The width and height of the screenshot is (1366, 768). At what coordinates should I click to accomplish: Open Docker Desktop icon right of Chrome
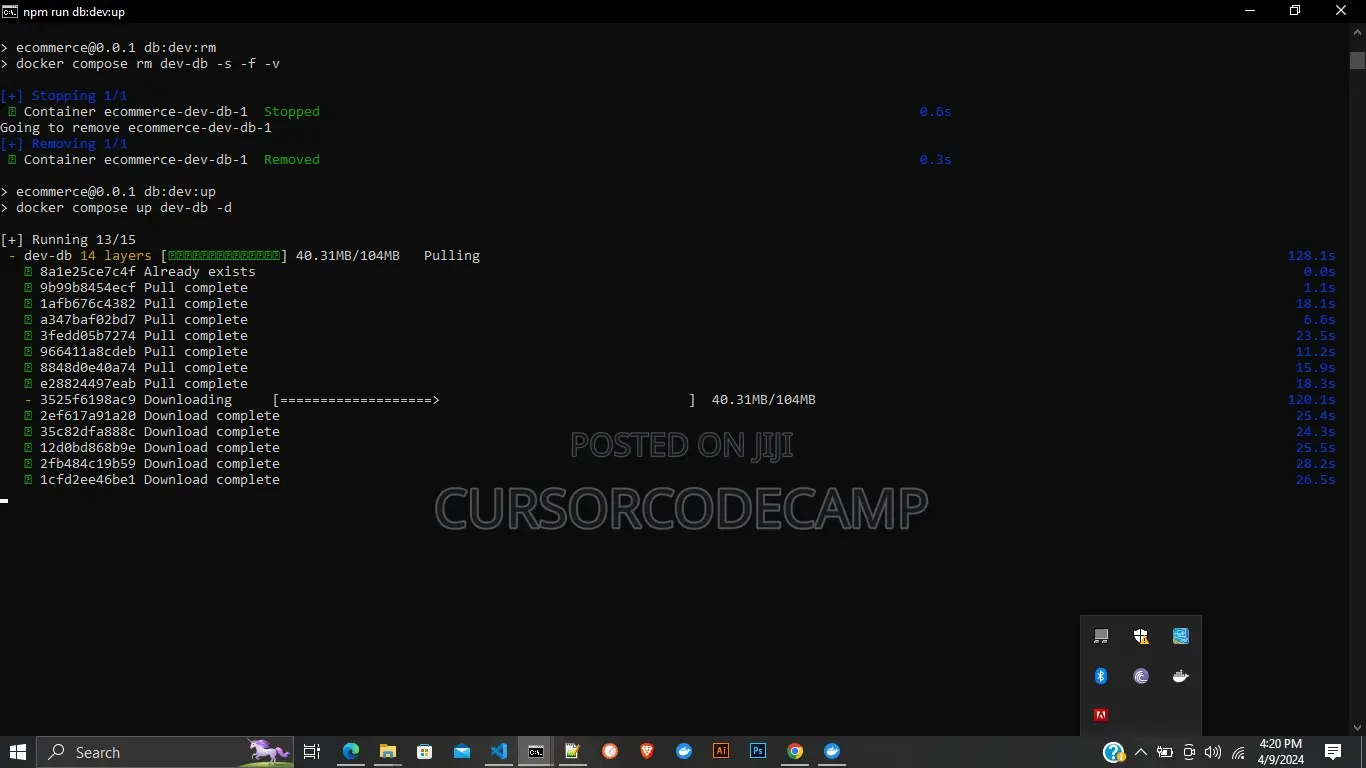[832, 752]
